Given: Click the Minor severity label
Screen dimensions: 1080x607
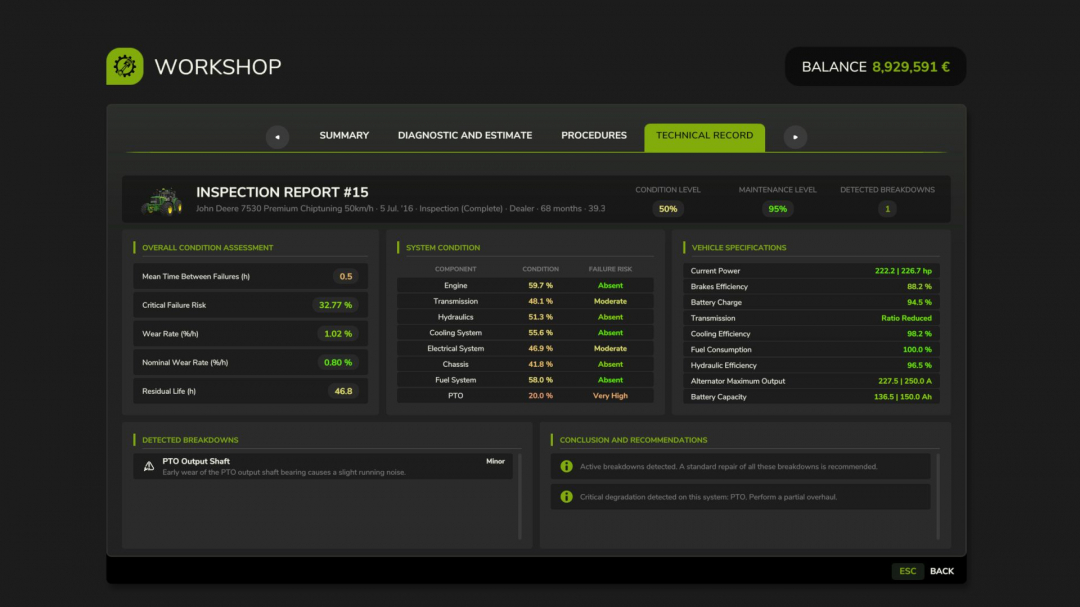Looking at the screenshot, I should click(x=495, y=462).
